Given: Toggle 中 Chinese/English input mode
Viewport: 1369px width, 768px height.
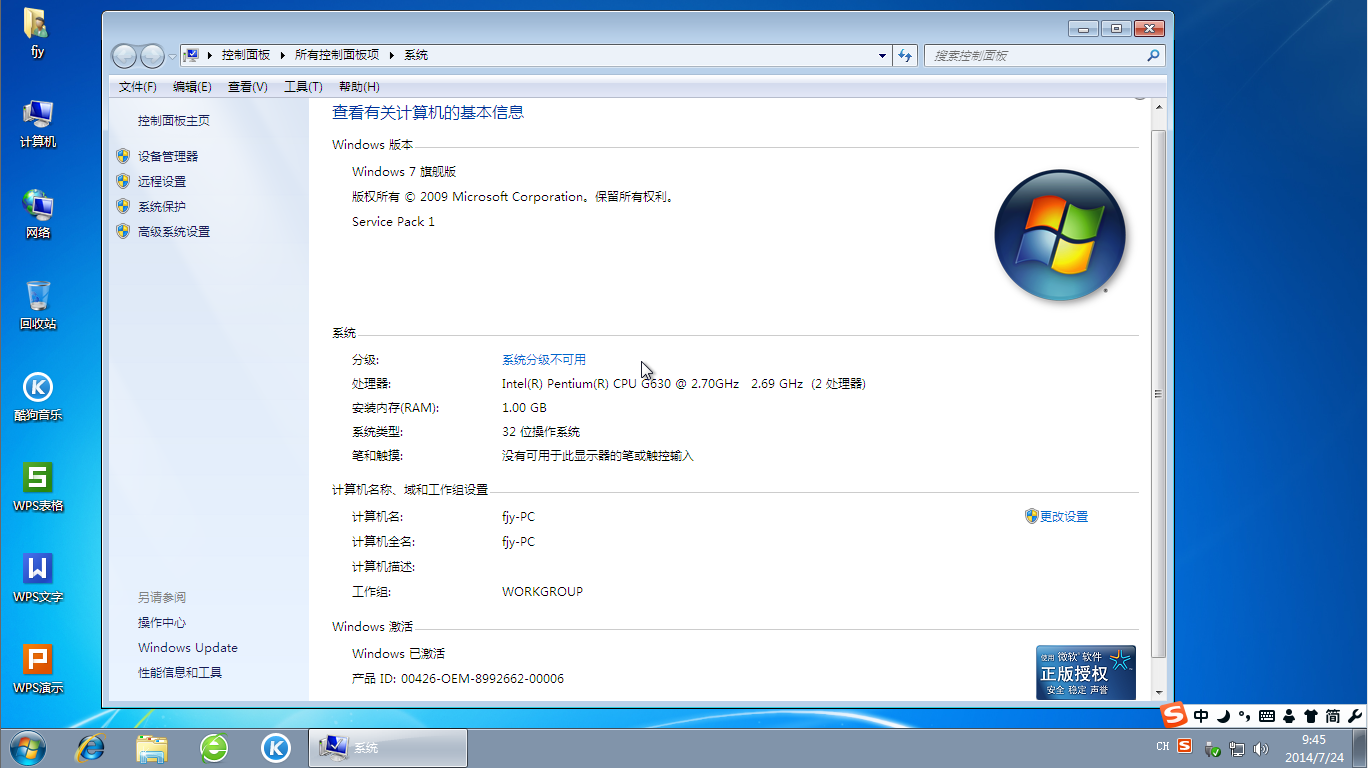Looking at the screenshot, I should 1201,716.
